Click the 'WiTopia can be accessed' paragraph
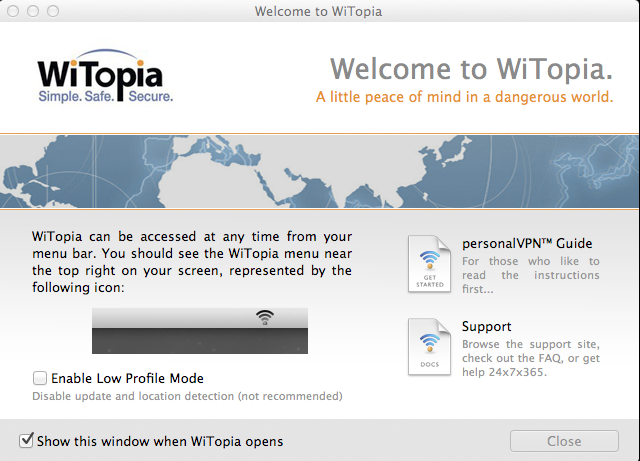The image size is (640, 461). click(192, 262)
